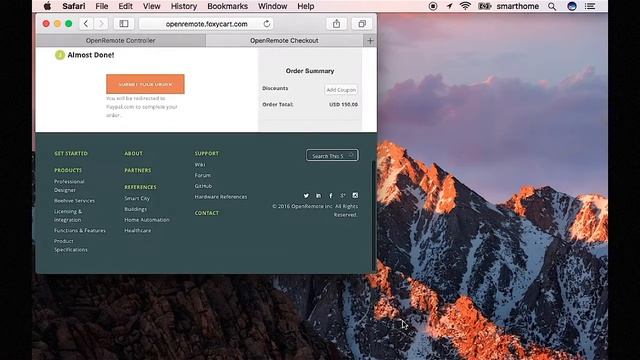Open Spotlight search

(552, 6)
